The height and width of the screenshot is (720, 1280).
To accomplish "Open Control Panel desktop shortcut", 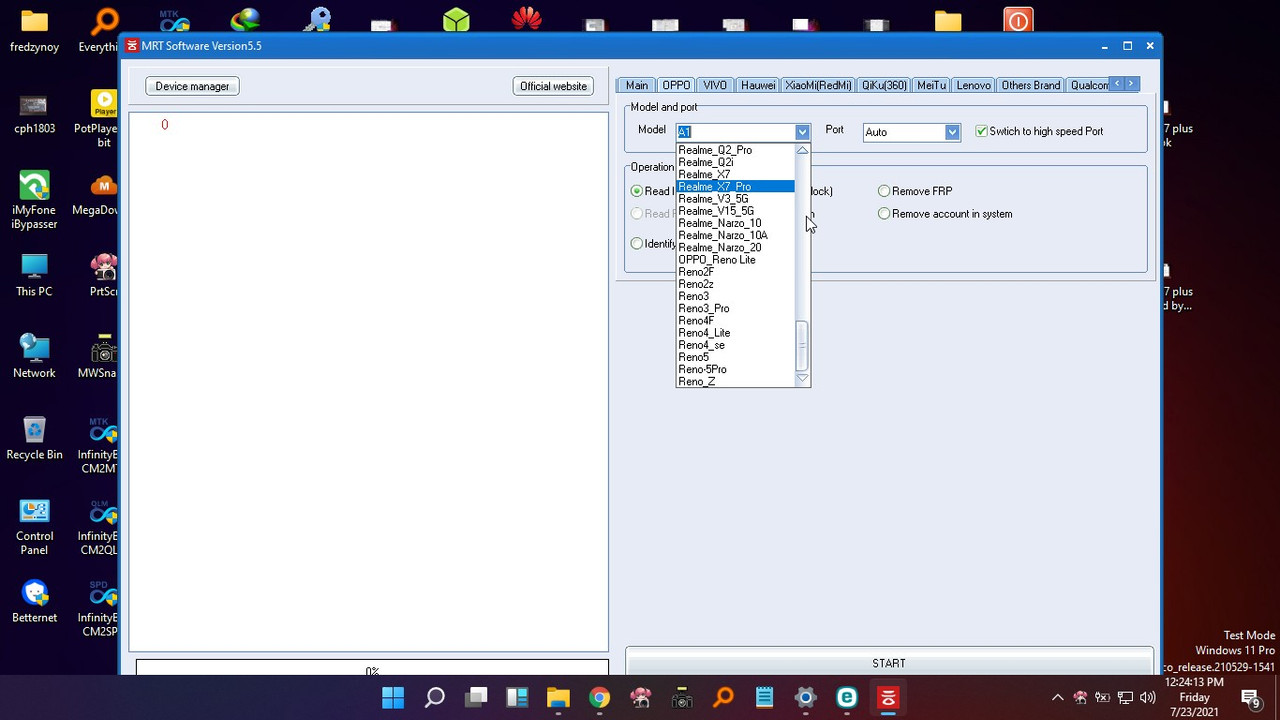I will coord(34,526).
